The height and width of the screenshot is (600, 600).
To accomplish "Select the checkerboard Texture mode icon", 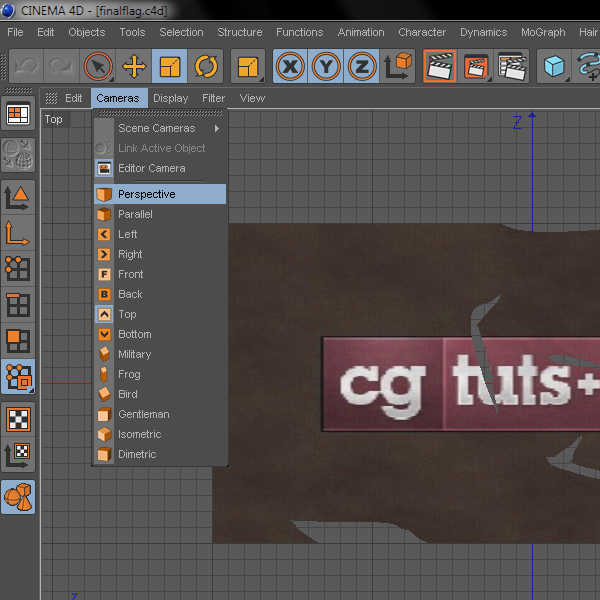I will click(18, 419).
